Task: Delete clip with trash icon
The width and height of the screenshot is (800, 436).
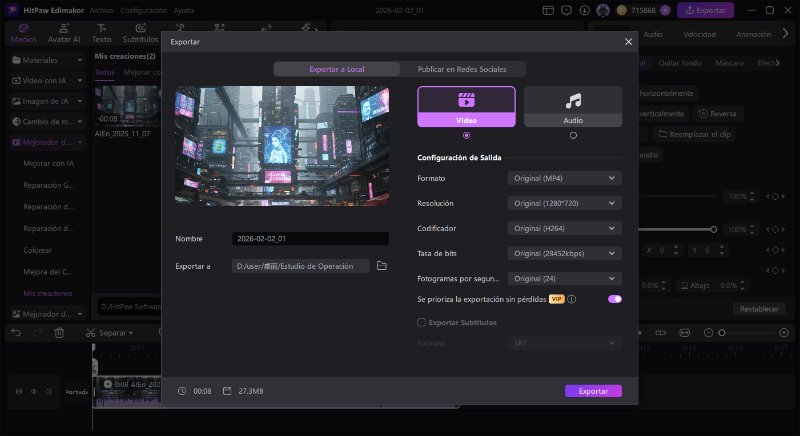Action: [59, 333]
